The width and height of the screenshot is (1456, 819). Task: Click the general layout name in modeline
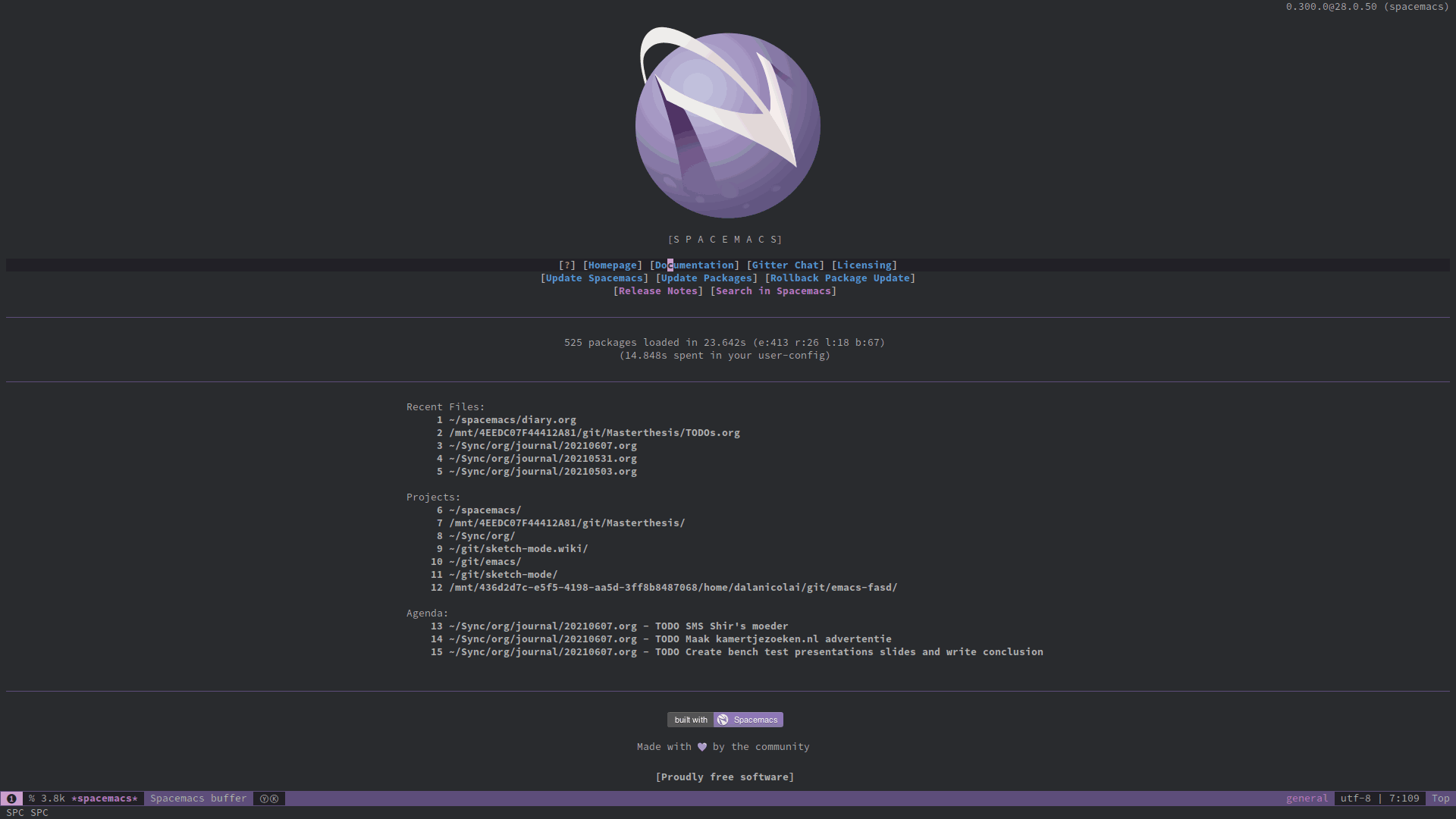1307,799
